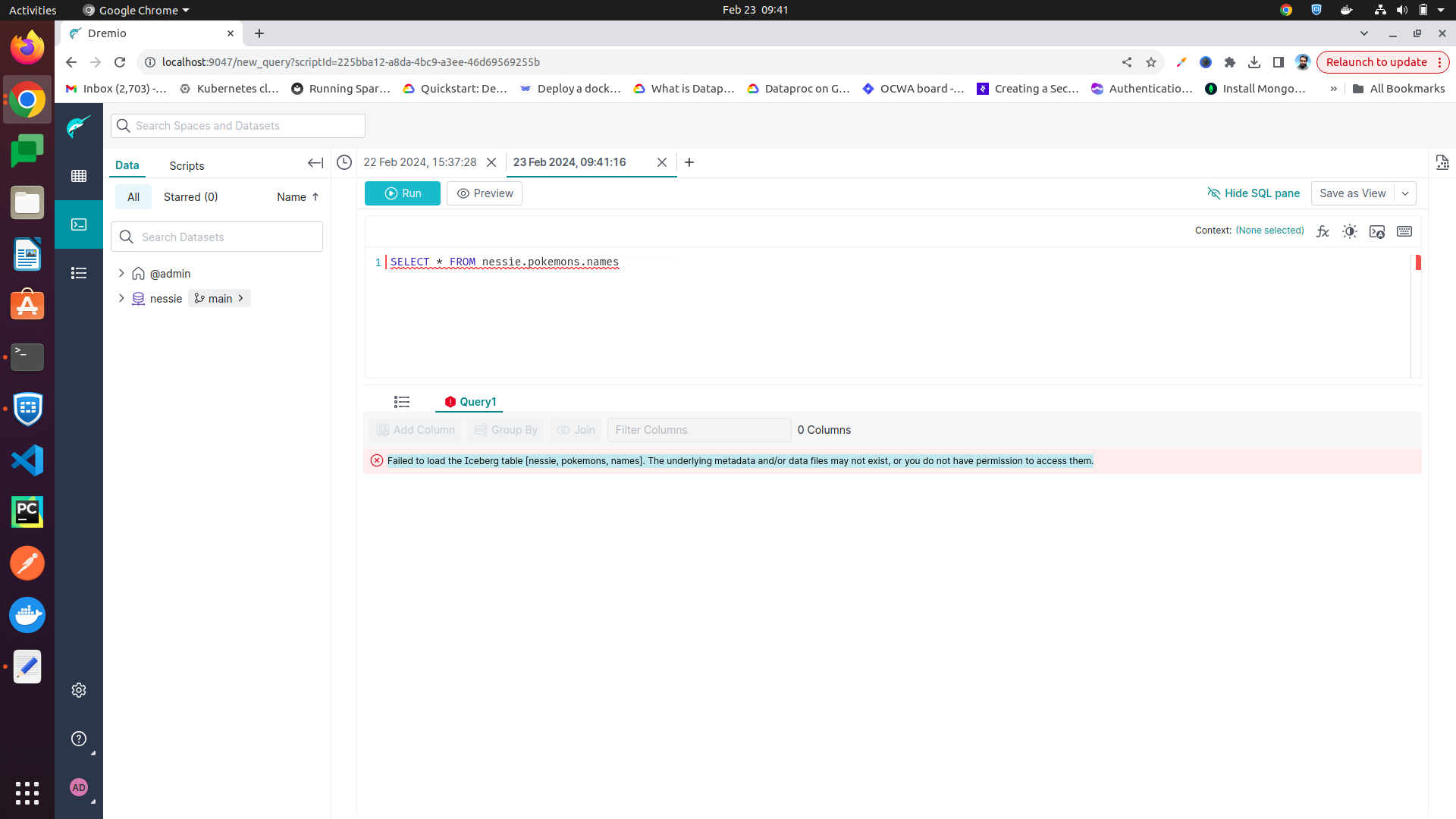Open the help question mark icon
Image resolution: width=1456 pixels, height=819 pixels.
[x=79, y=739]
